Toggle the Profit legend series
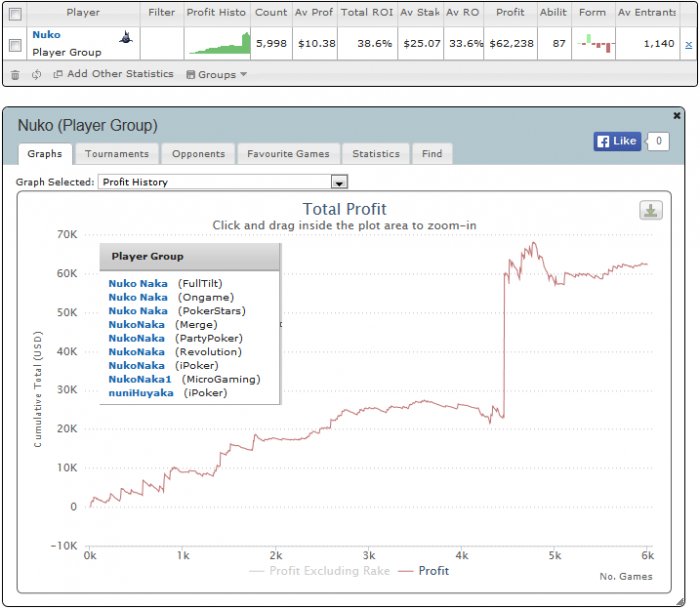The width and height of the screenshot is (700, 609). [423, 571]
